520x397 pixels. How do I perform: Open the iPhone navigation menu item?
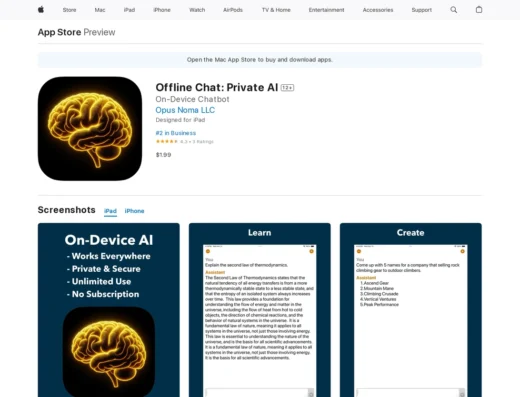162,10
